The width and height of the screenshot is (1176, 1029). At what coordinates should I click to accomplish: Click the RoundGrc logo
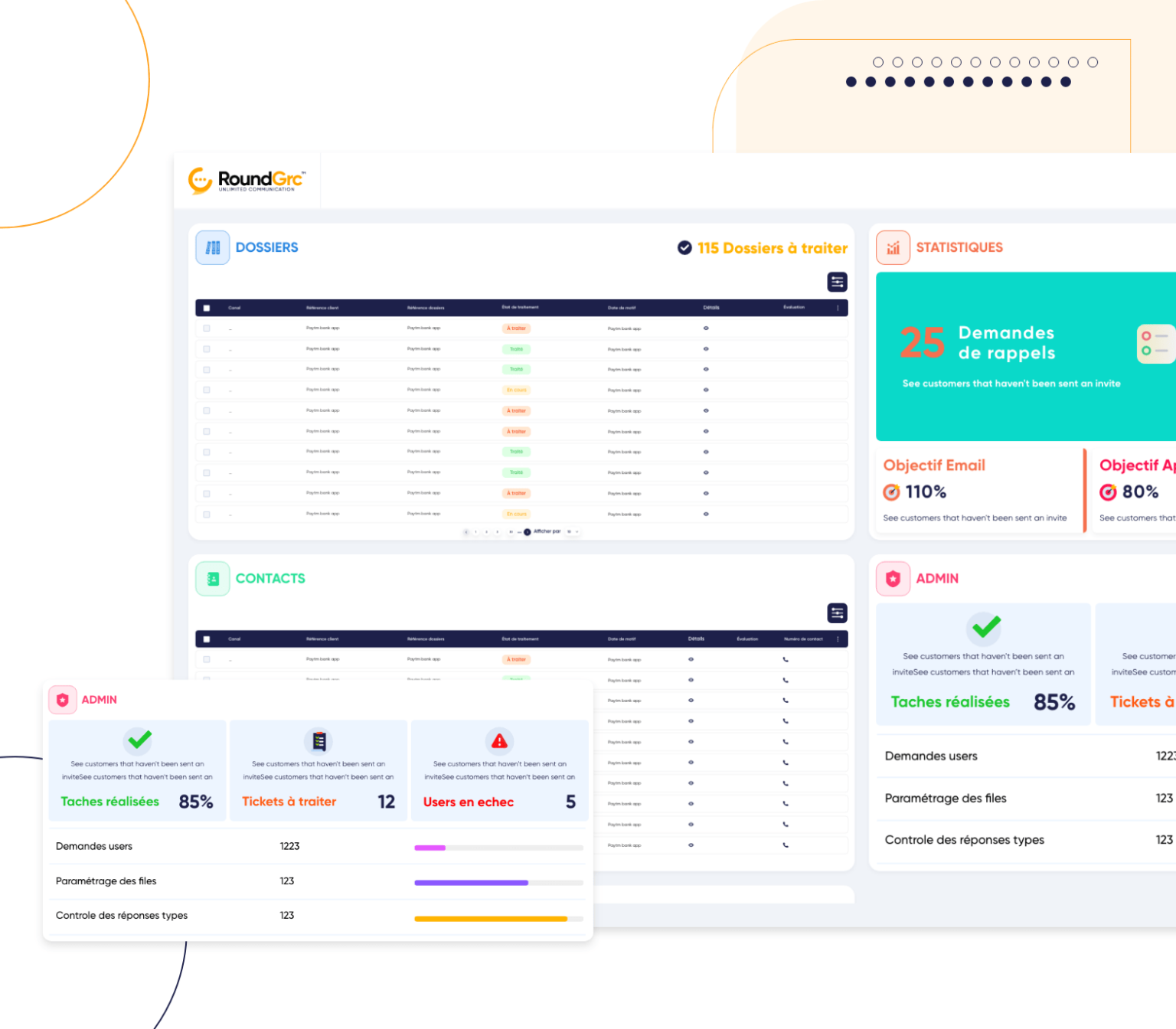point(247,180)
